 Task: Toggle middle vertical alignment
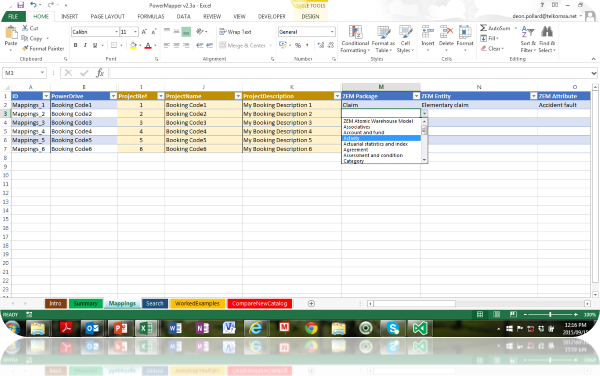tap(176, 31)
